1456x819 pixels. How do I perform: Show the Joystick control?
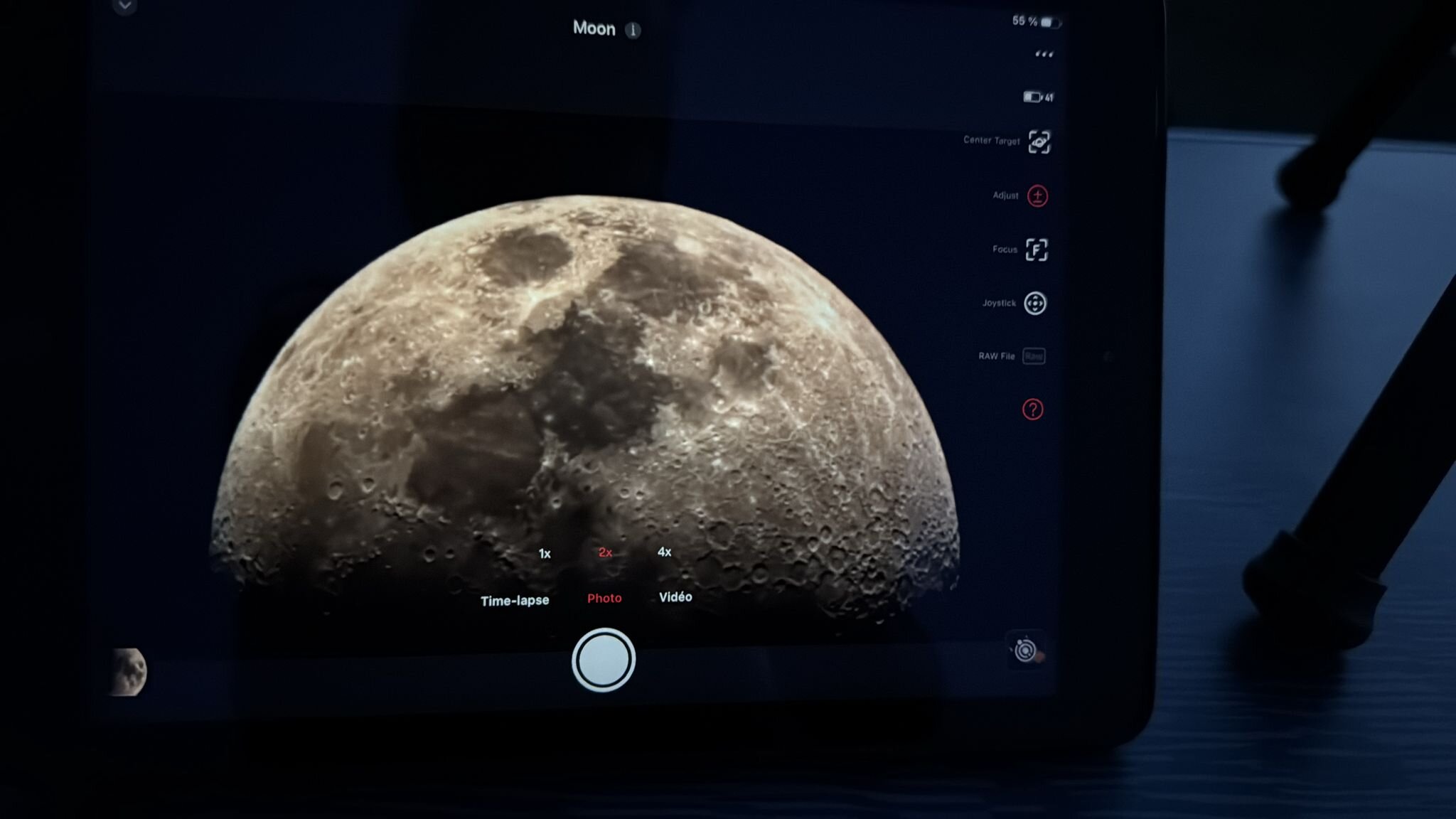(1034, 304)
